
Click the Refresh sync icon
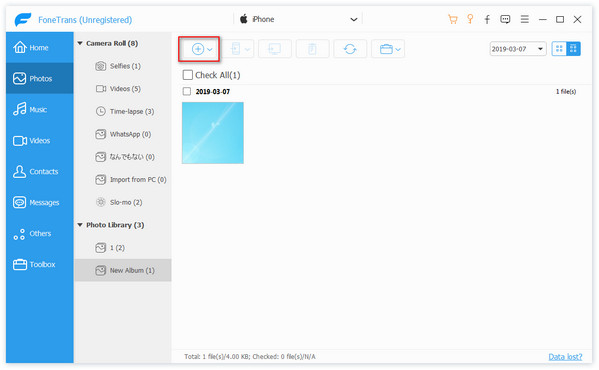350,49
